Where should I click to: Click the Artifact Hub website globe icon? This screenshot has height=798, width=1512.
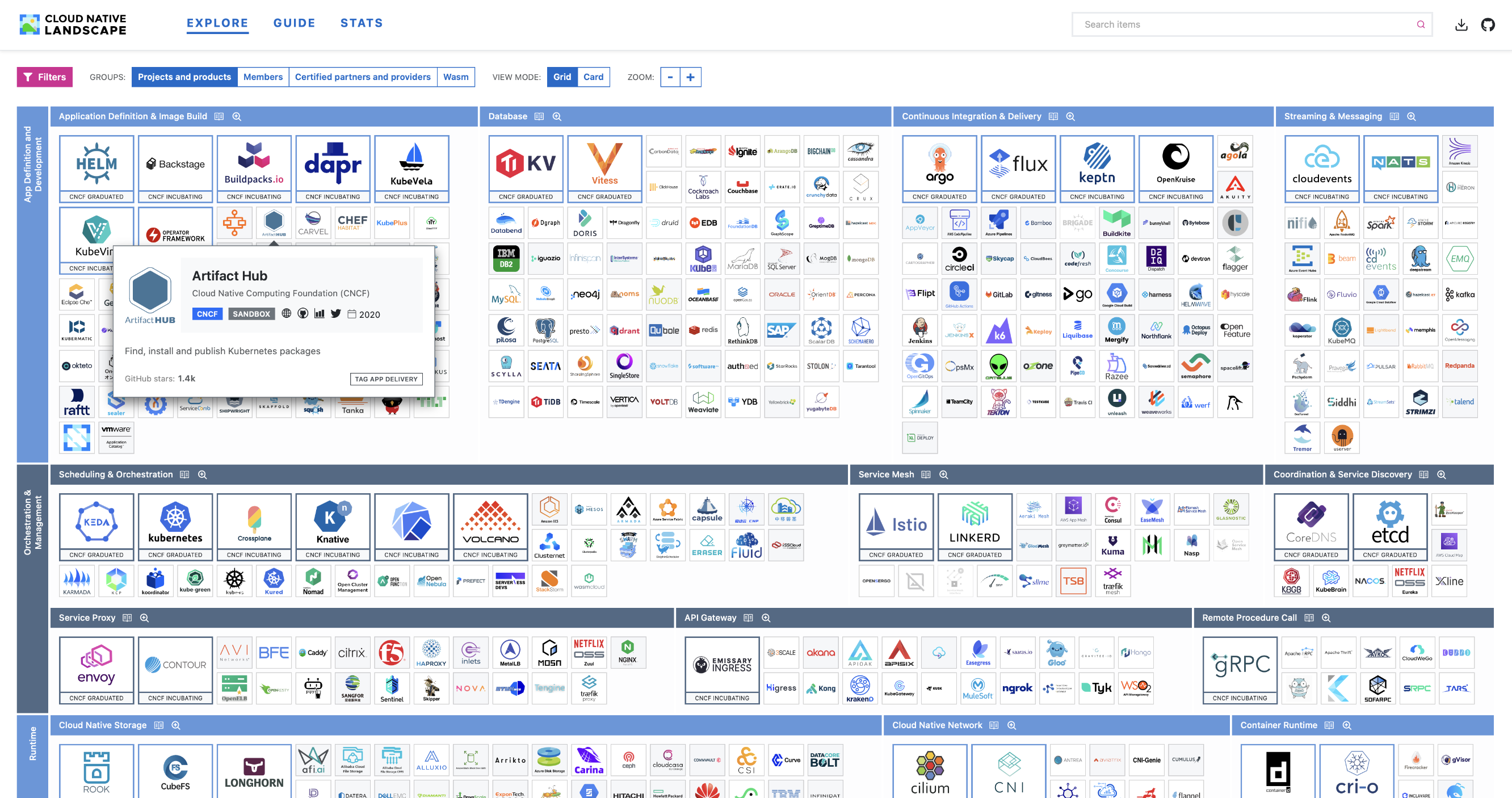pos(287,313)
